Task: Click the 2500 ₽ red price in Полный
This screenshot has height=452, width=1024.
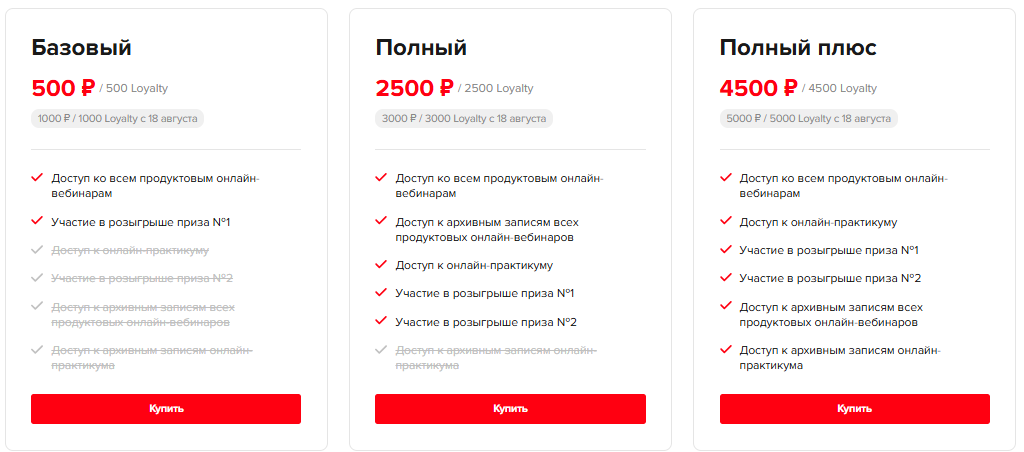Action: 414,88
